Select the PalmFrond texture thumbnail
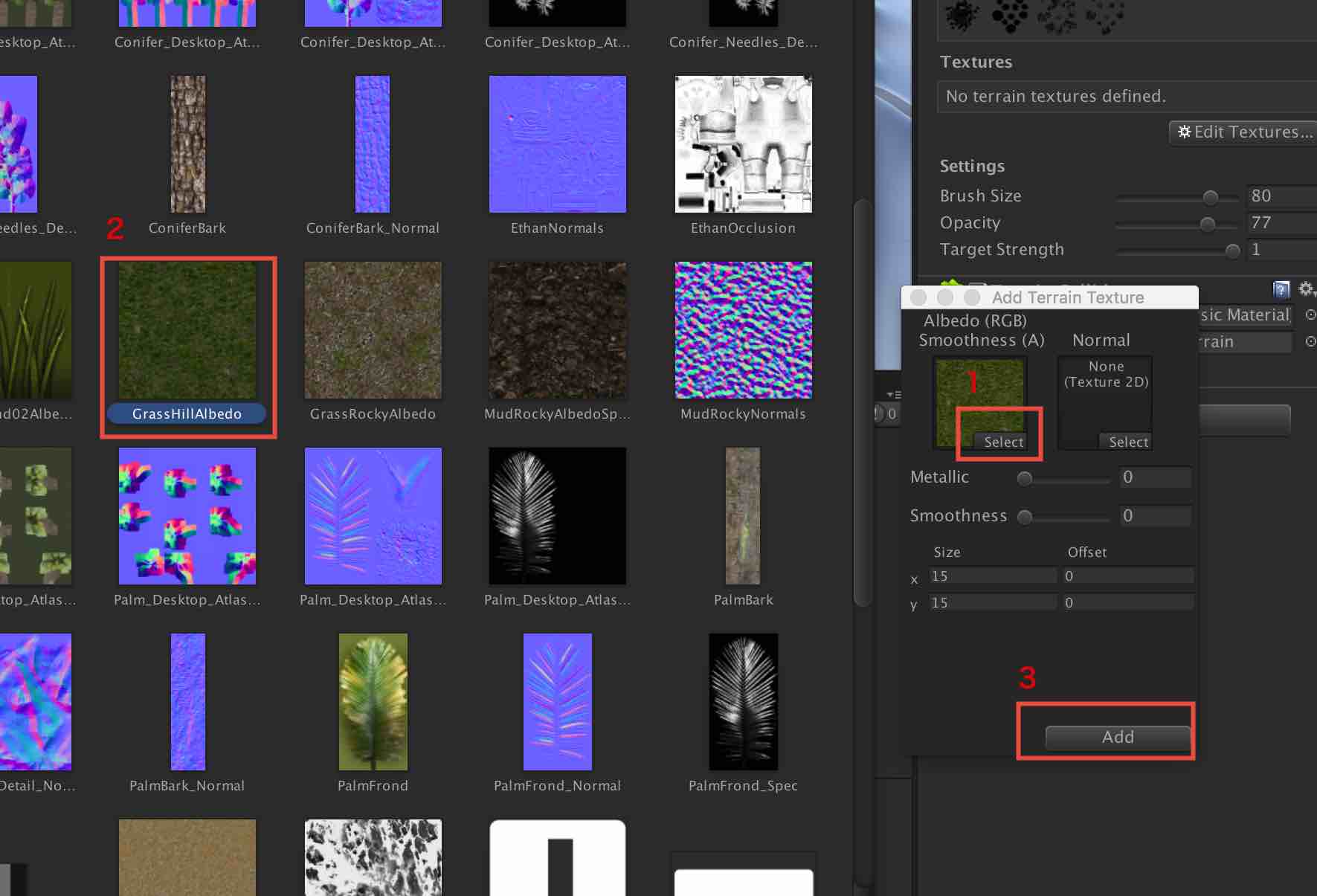The image size is (1317, 896). (373, 702)
